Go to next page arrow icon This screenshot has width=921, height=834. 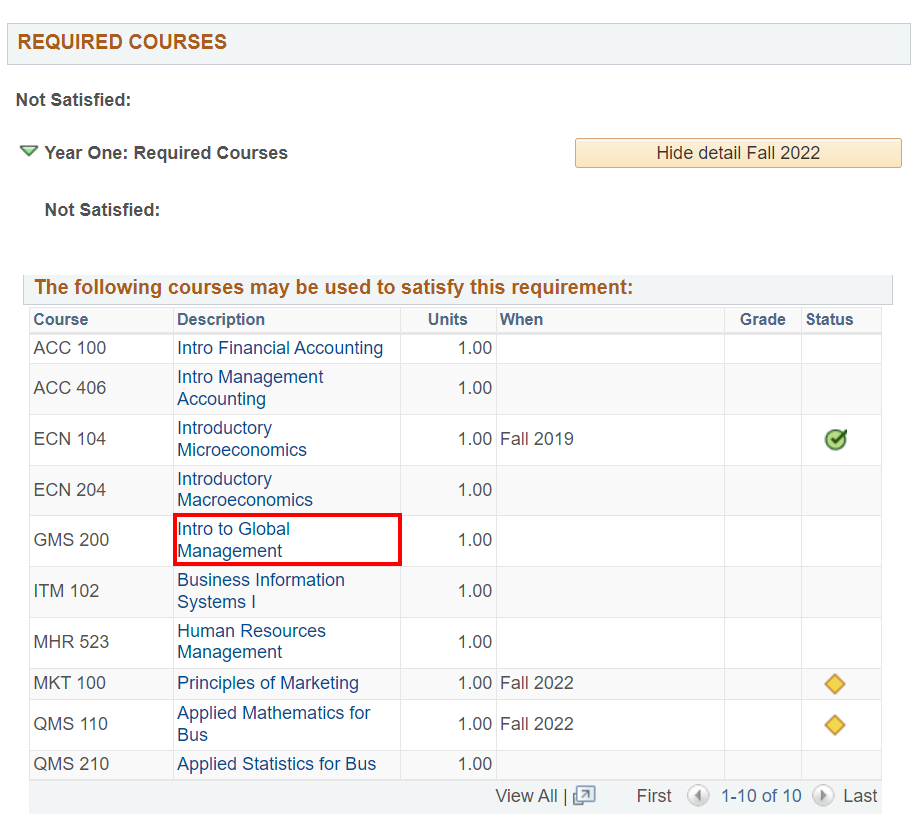click(823, 796)
